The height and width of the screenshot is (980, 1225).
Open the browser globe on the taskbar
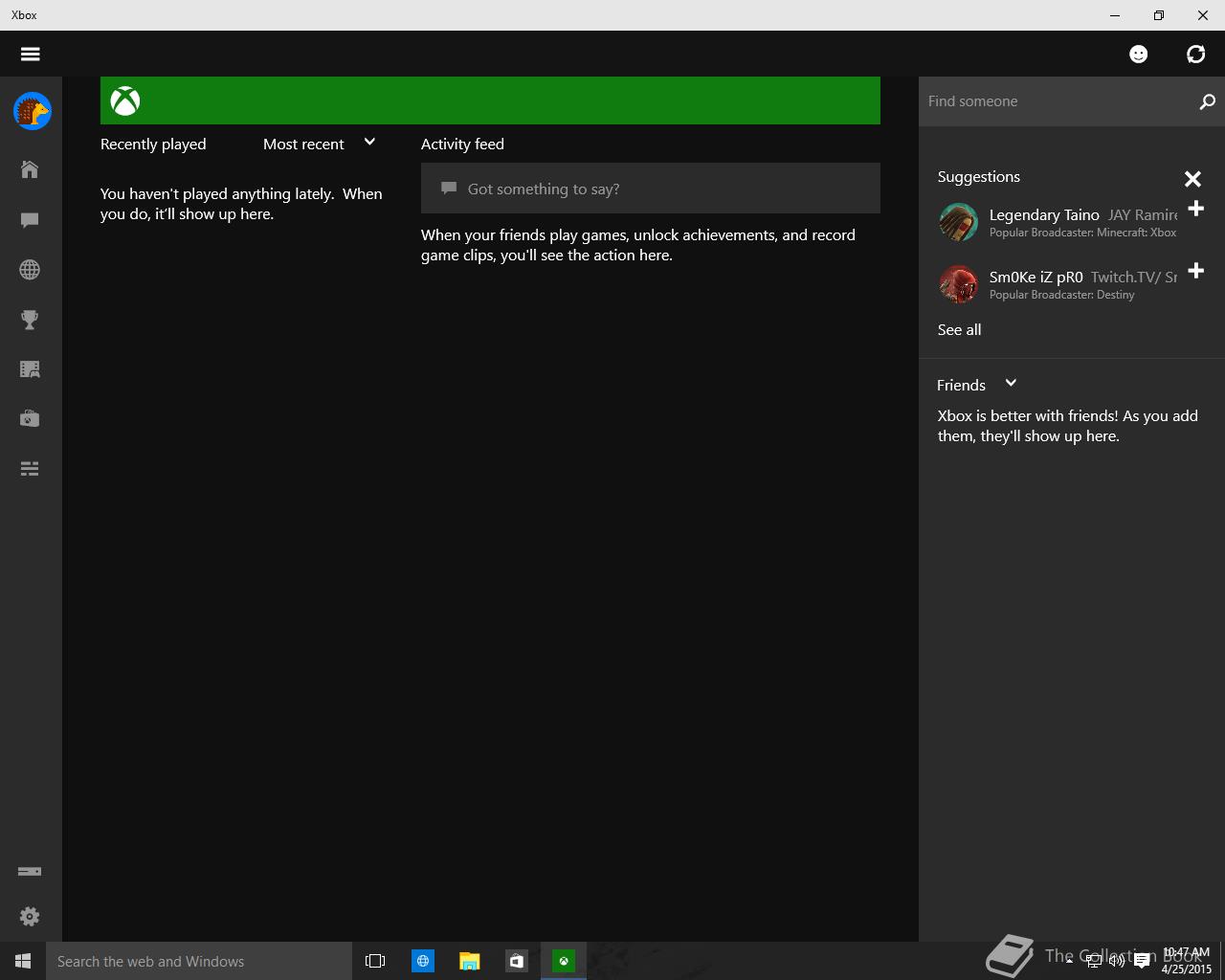pos(422,961)
